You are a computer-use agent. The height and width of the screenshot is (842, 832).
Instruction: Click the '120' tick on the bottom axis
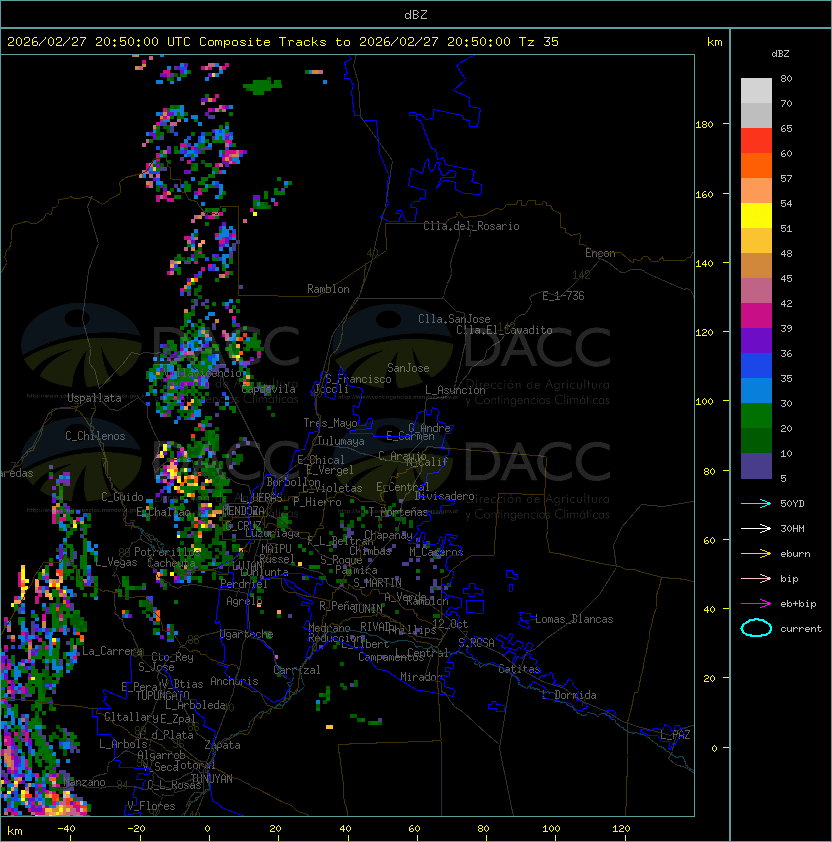click(x=621, y=829)
